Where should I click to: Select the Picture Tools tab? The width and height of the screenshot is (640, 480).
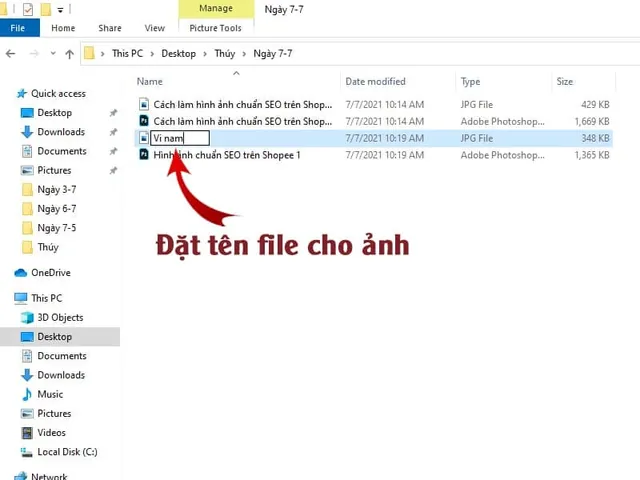coord(215,28)
